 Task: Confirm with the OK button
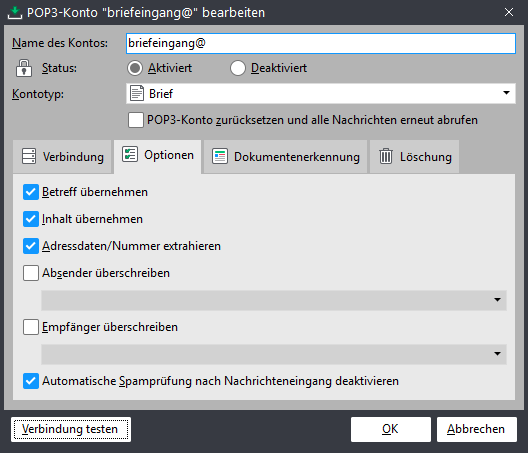(x=391, y=429)
